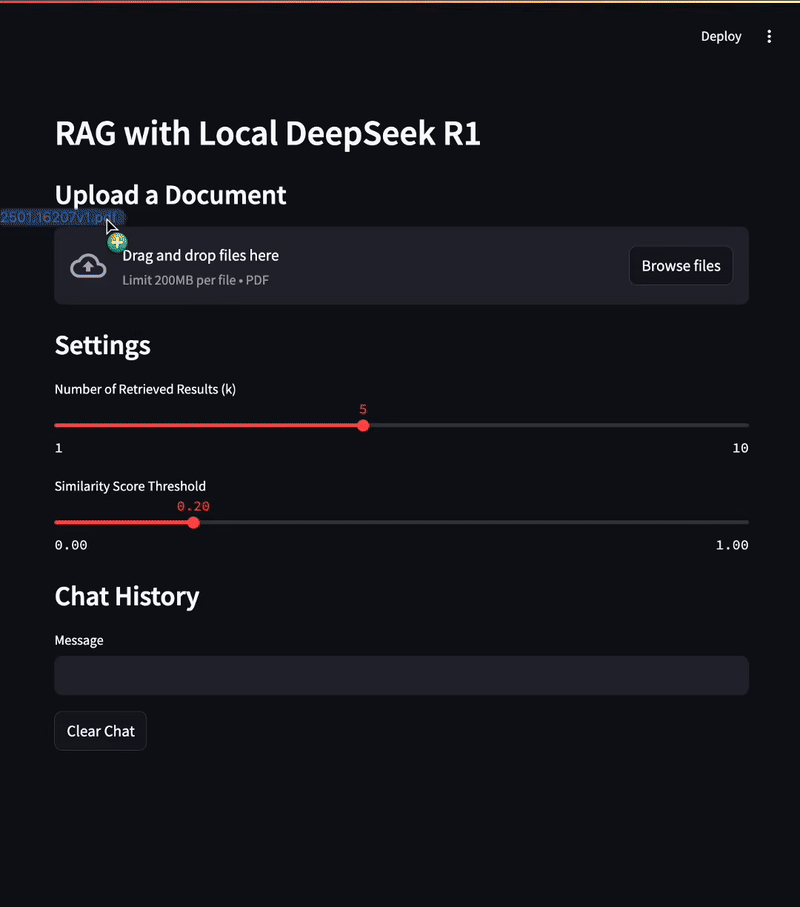Click the 'Limit 200MB per file • PDF' text
This screenshot has height=907, width=800.
pos(196,280)
